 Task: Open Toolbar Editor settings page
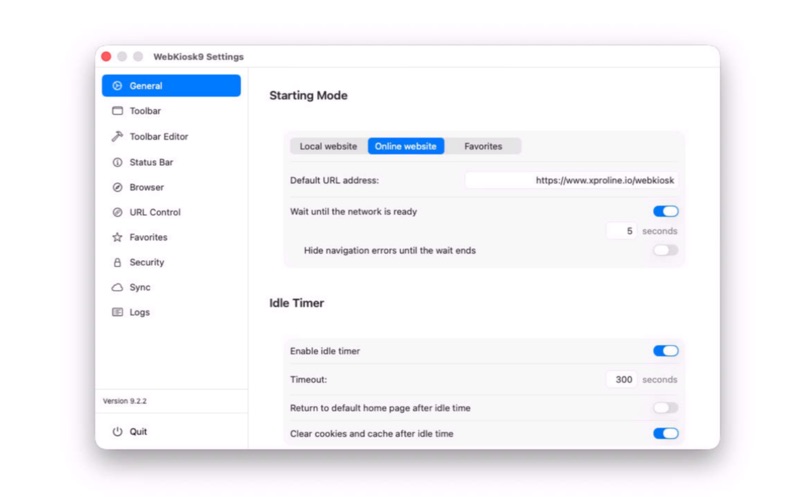pyautogui.click(x=171, y=136)
